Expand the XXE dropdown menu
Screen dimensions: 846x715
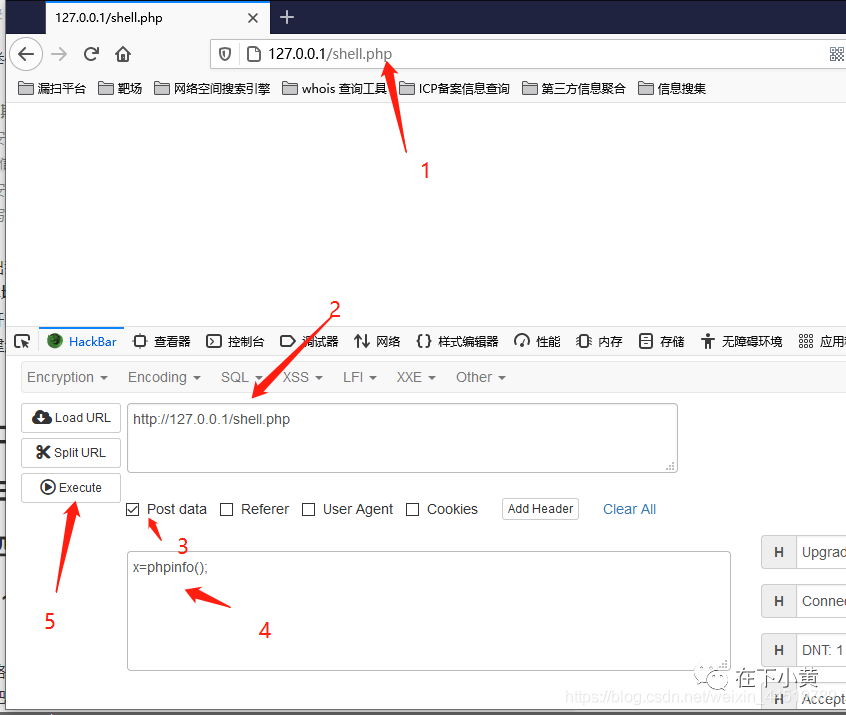click(x=416, y=377)
